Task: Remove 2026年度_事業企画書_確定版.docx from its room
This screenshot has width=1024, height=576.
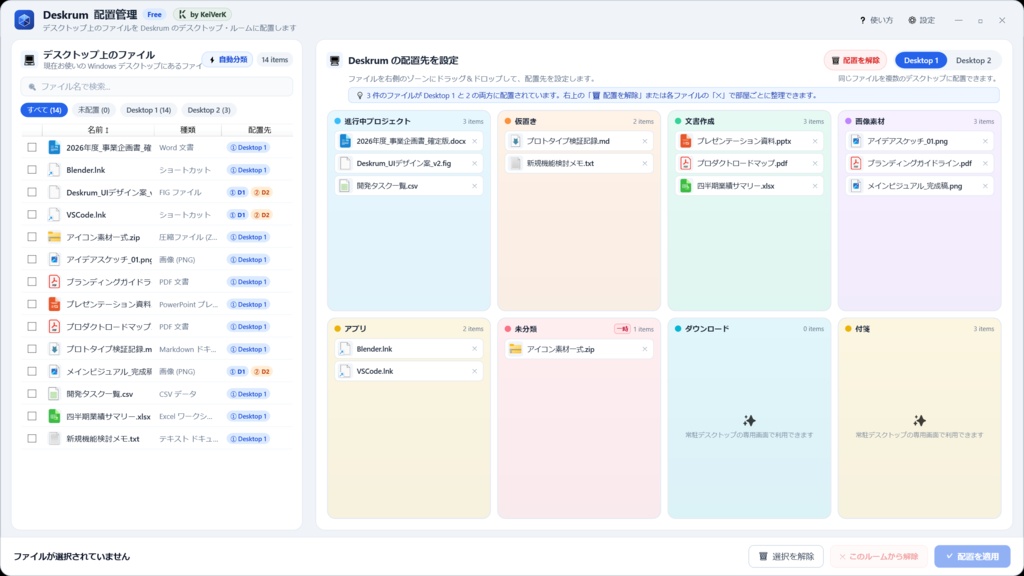Action: click(475, 141)
